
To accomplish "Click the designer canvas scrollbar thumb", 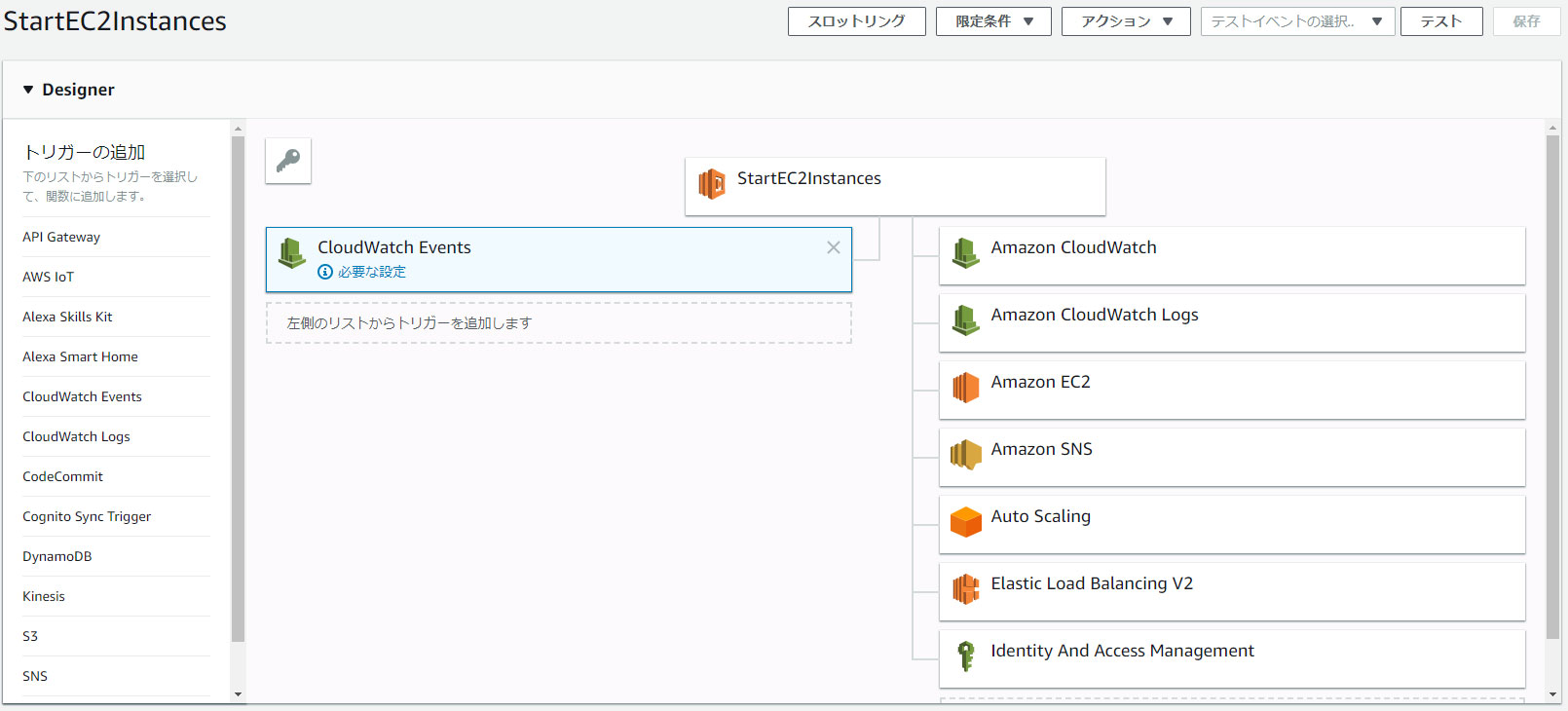I will tap(1552, 388).
